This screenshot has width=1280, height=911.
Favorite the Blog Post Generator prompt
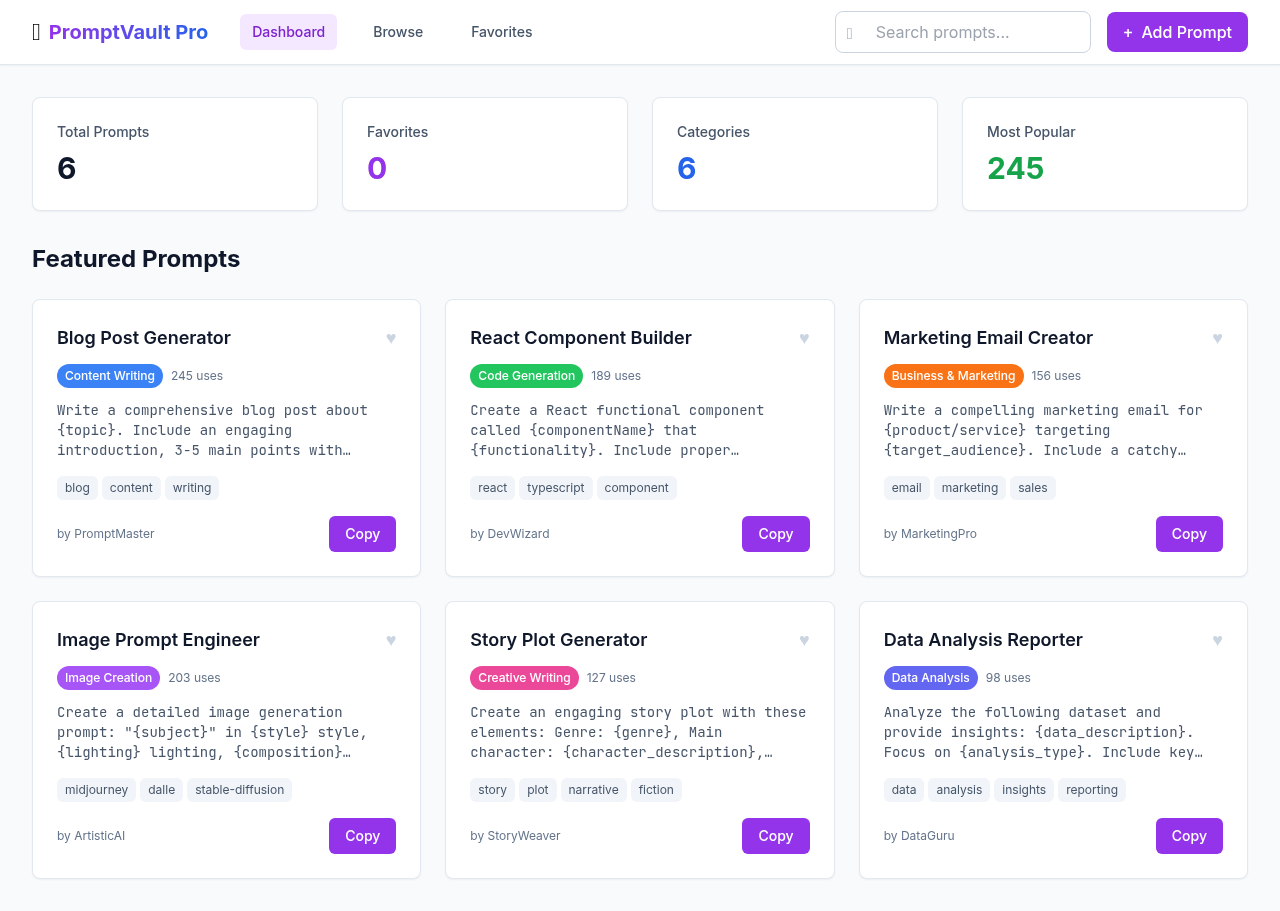click(391, 338)
